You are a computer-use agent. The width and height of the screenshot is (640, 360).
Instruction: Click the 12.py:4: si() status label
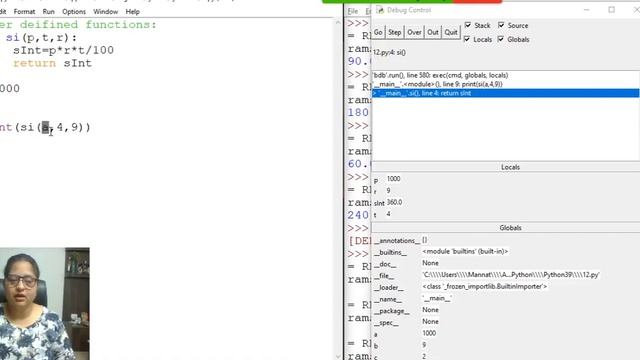point(389,52)
